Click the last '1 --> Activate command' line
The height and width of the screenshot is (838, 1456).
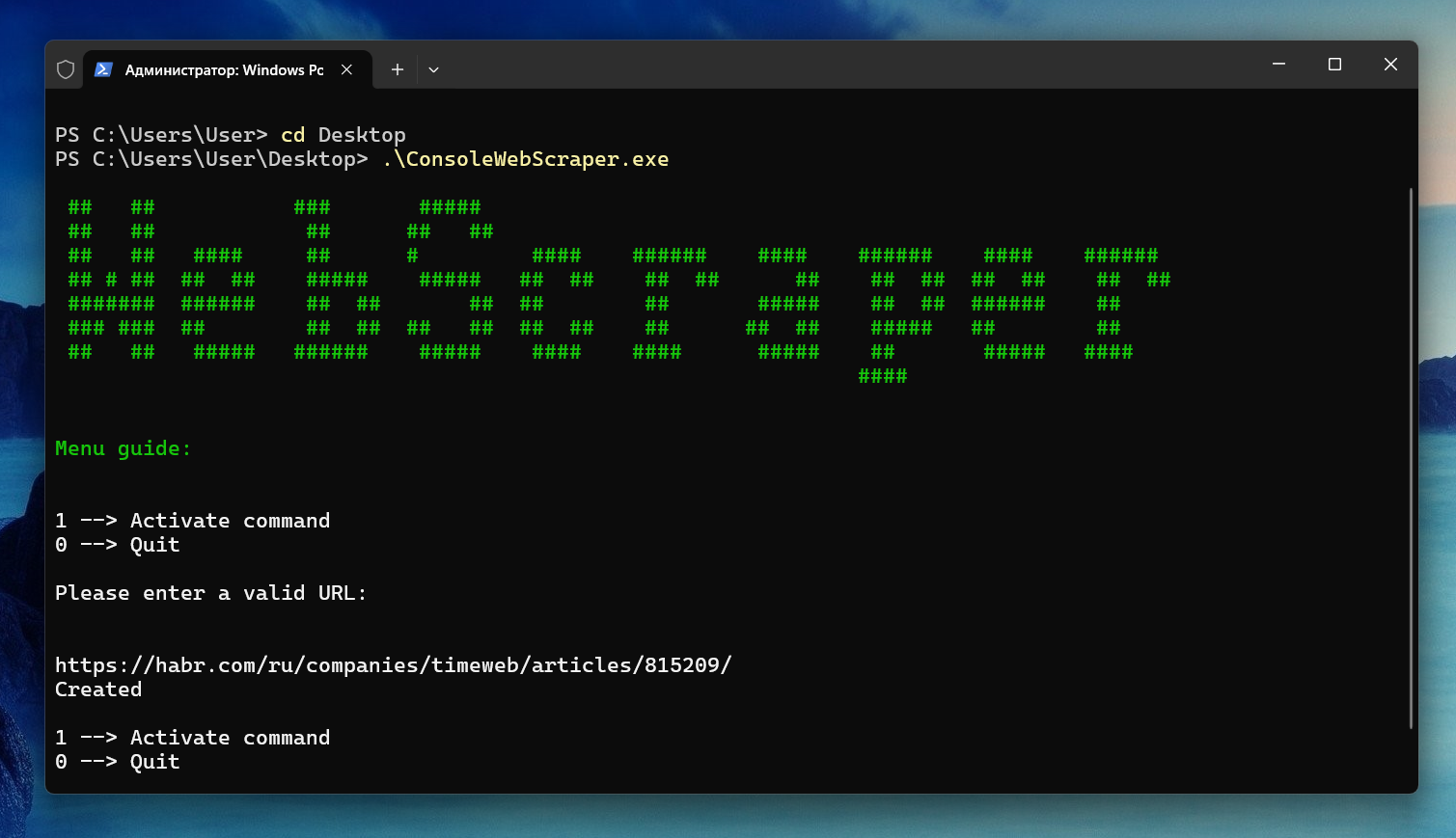[192, 738]
